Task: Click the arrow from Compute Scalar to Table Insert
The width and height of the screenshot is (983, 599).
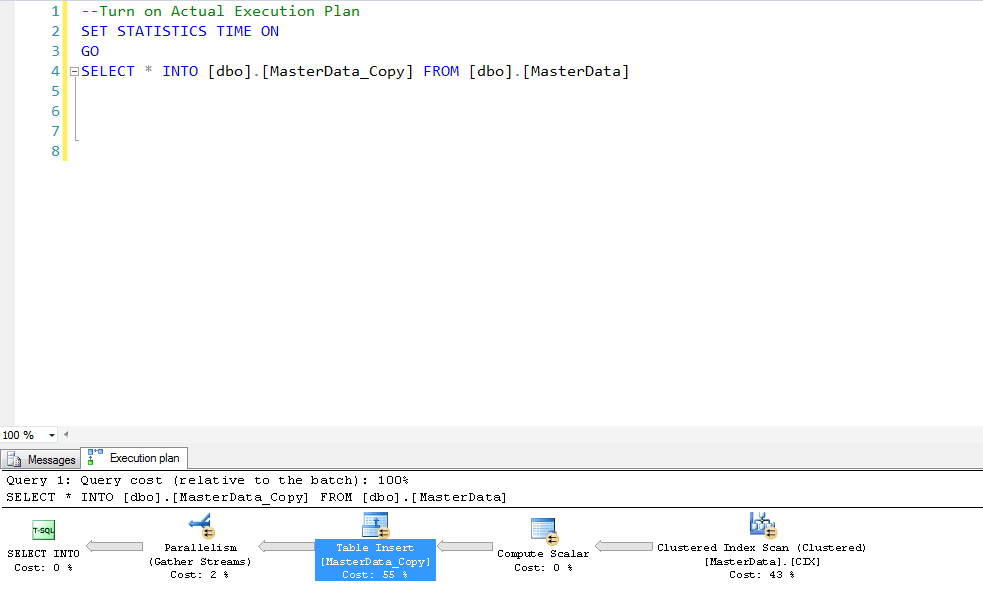Action: pyautogui.click(x=465, y=546)
